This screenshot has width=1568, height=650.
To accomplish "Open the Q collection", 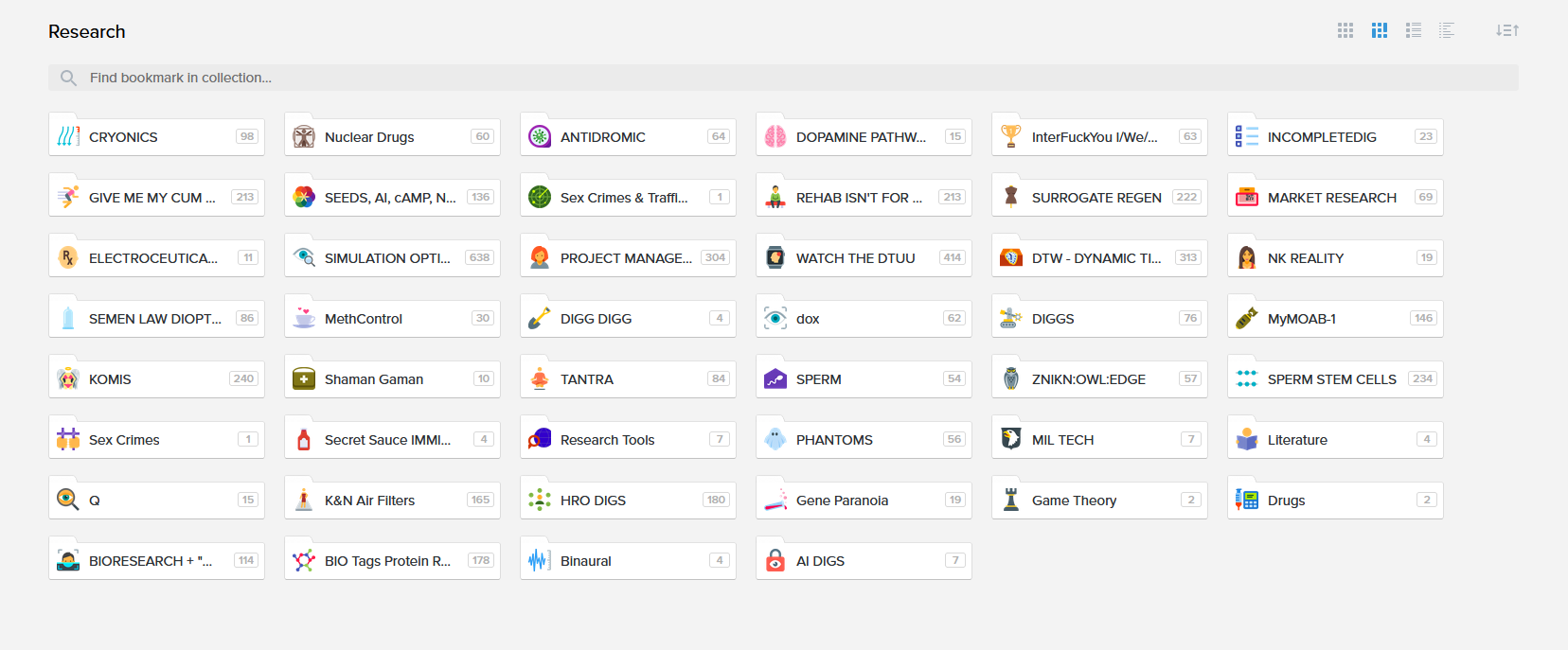I will click(x=156, y=501).
